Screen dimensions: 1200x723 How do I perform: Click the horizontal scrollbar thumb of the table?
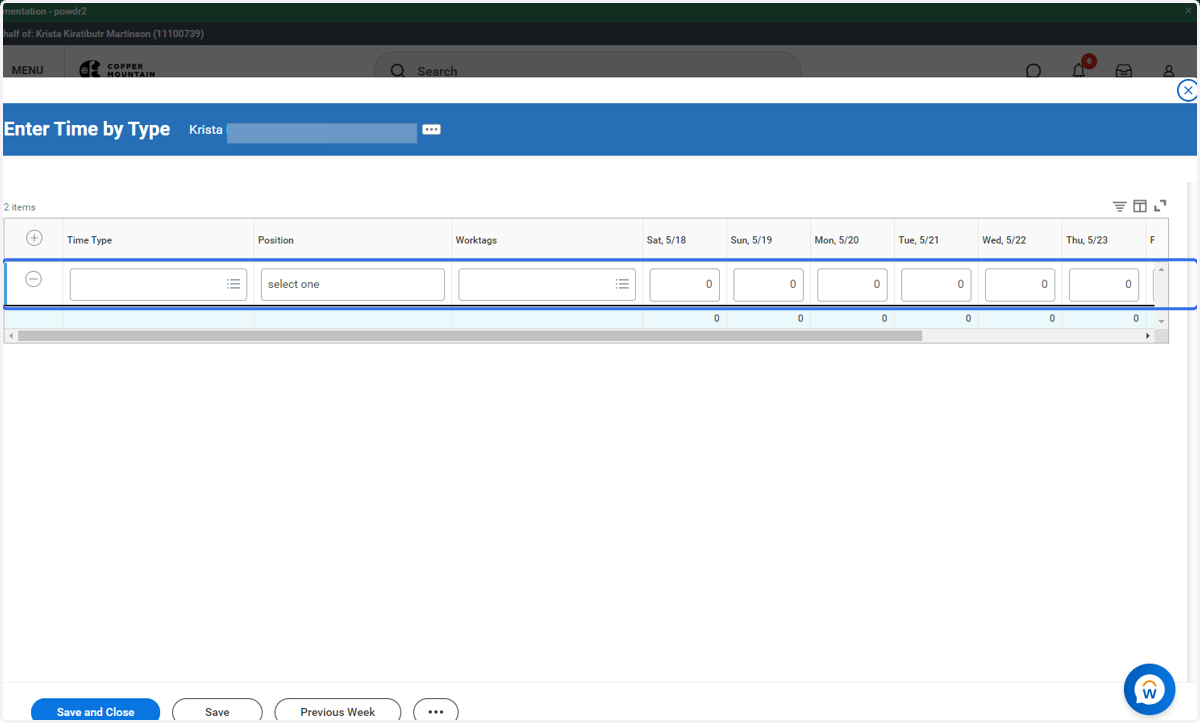(470, 336)
